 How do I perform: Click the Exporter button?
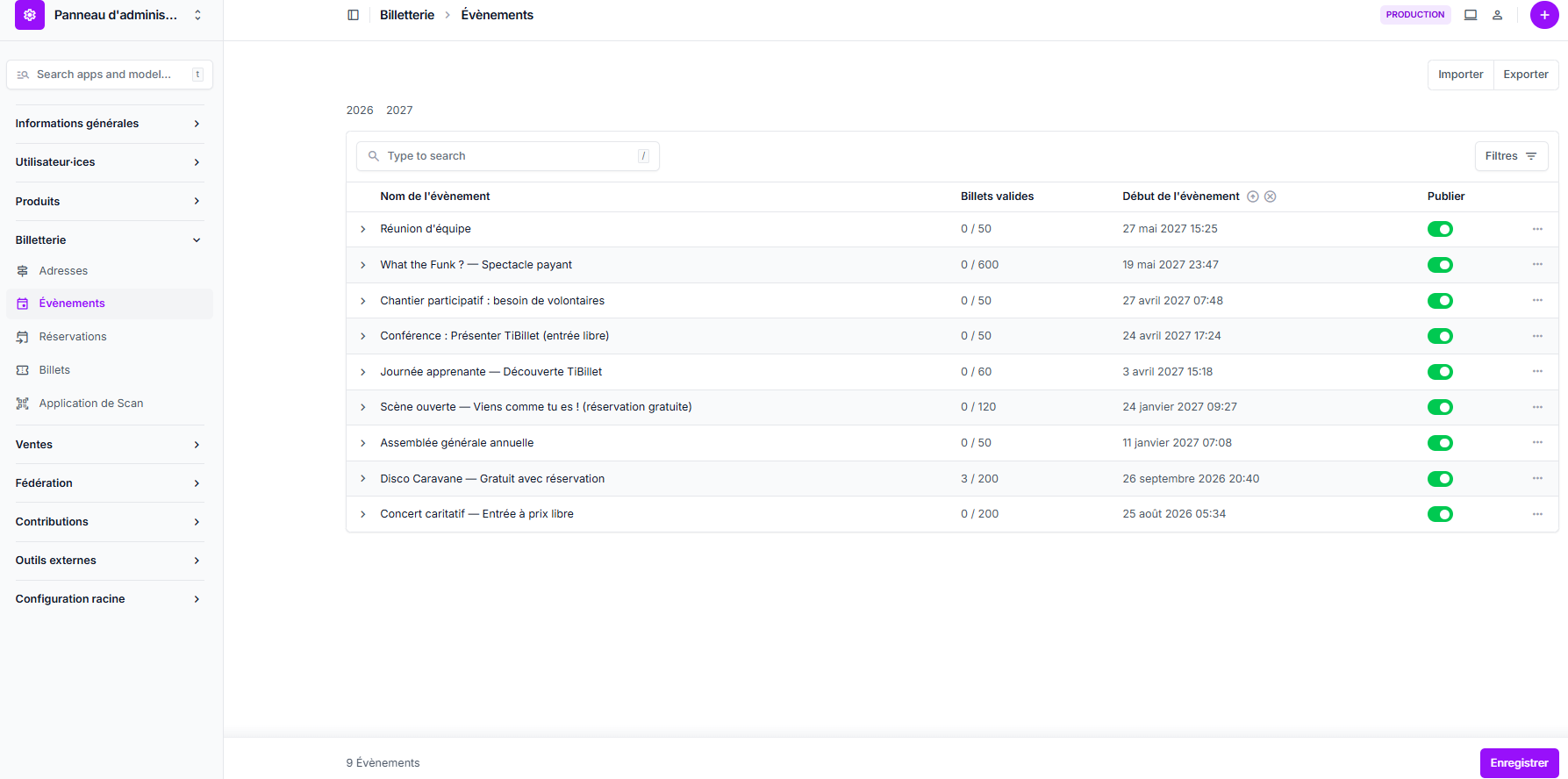point(1525,75)
